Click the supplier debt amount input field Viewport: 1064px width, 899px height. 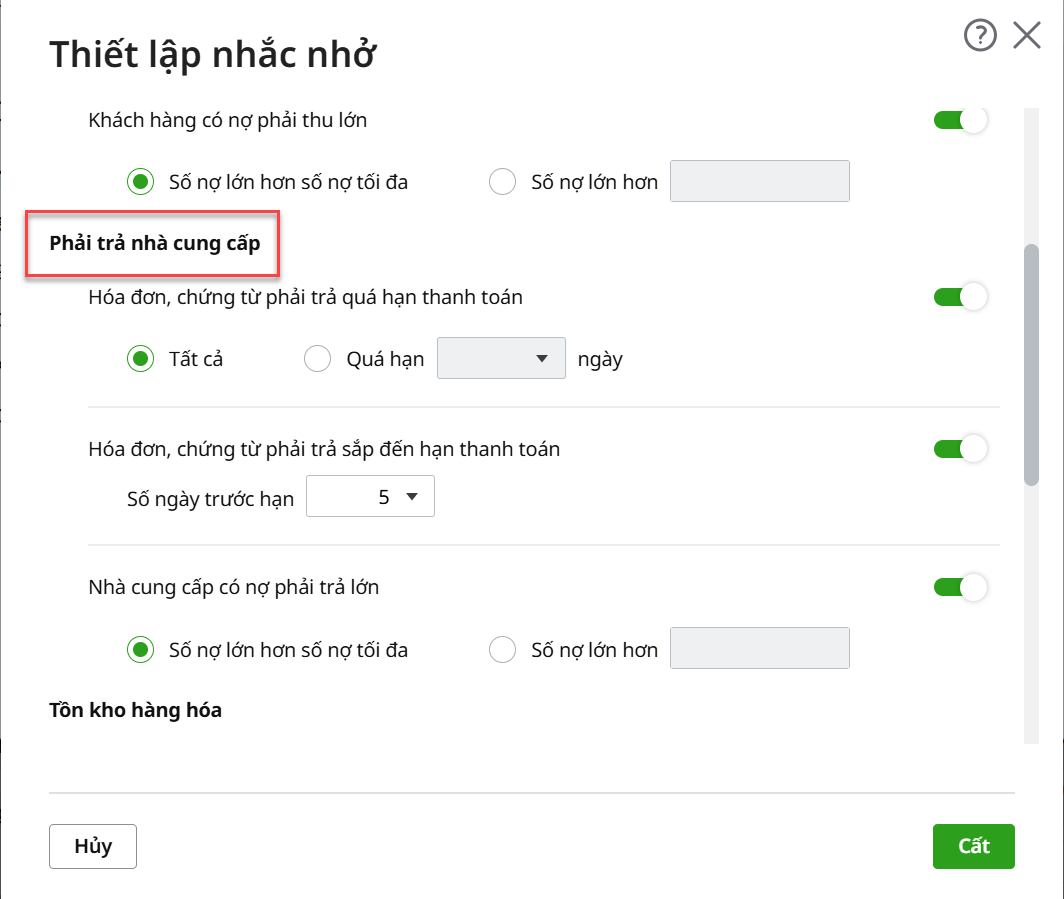(759, 648)
